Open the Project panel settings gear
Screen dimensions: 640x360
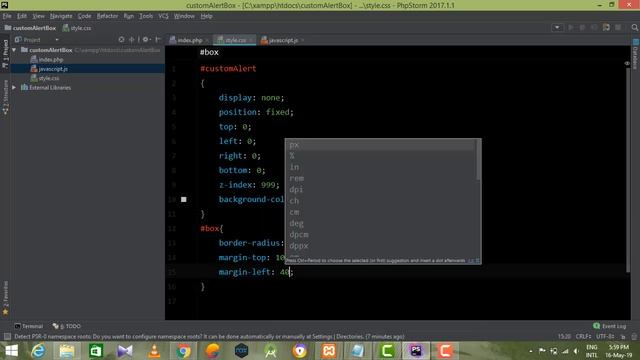pyautogui.click(x=145, y=40)
